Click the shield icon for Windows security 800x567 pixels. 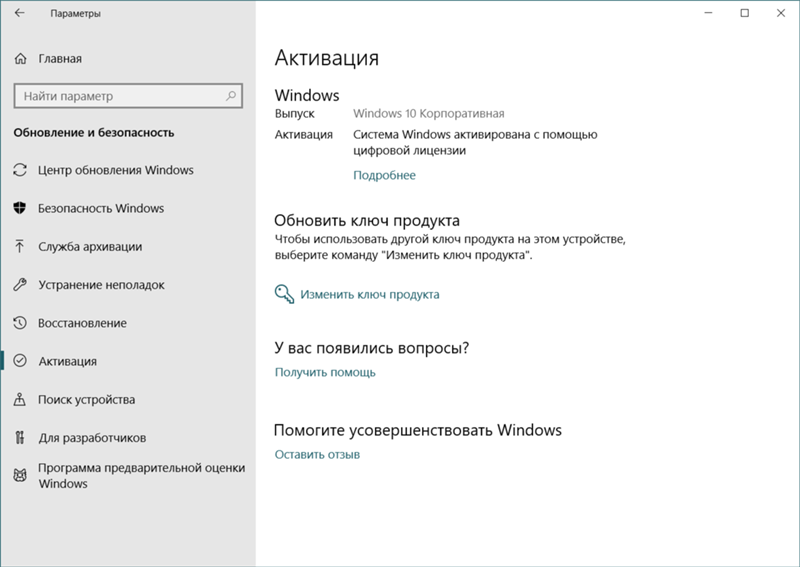click(20, 208)
